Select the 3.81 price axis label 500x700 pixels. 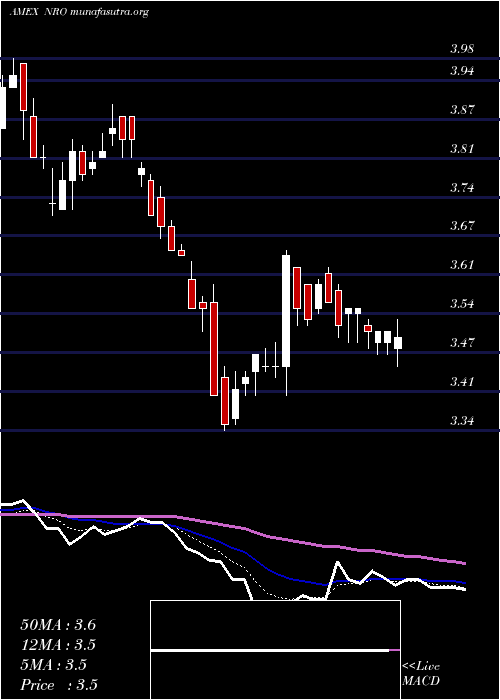click(462, 148)
